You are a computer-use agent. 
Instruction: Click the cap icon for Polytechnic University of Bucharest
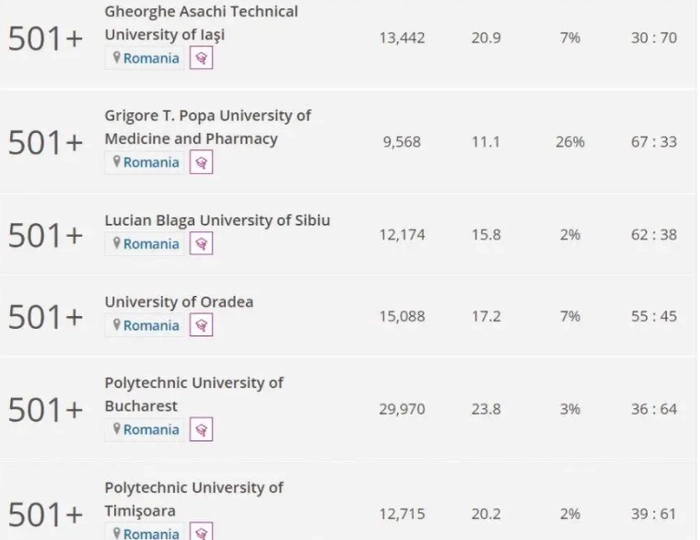tap(201, 430)
